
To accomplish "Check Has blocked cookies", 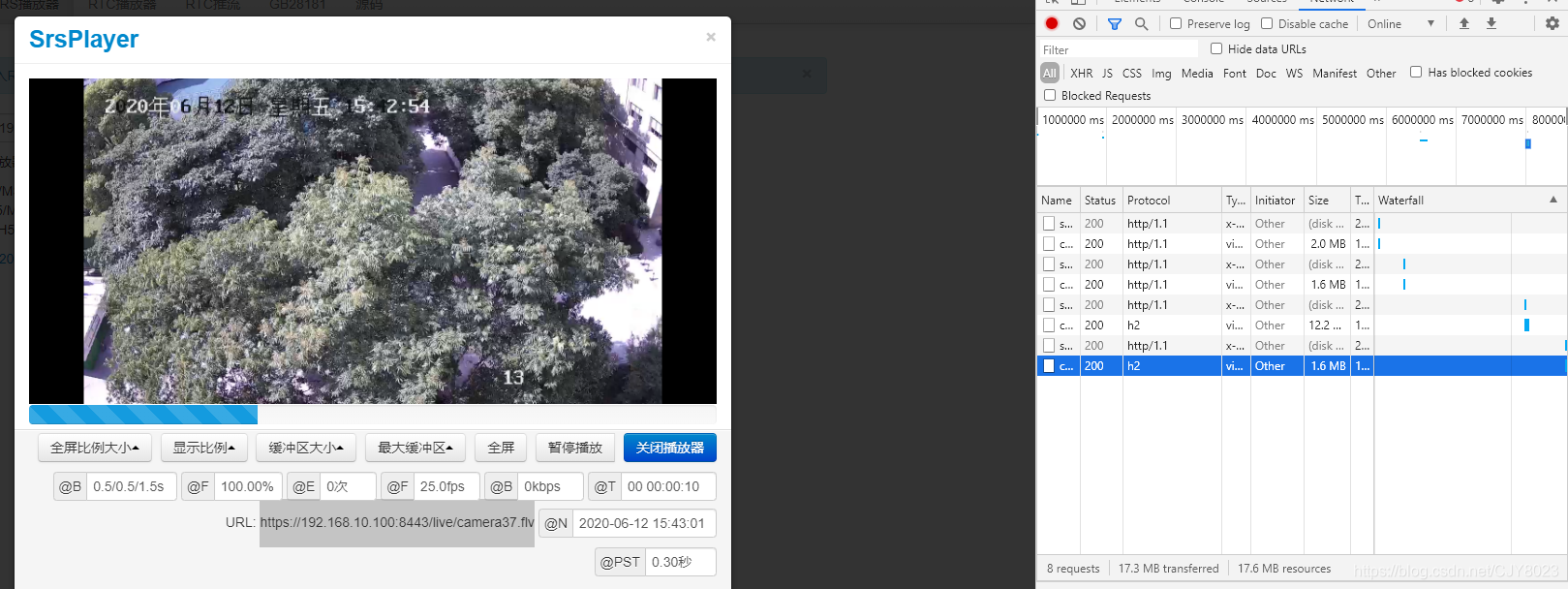I will pyautogui.click(x=1416, y=72).
